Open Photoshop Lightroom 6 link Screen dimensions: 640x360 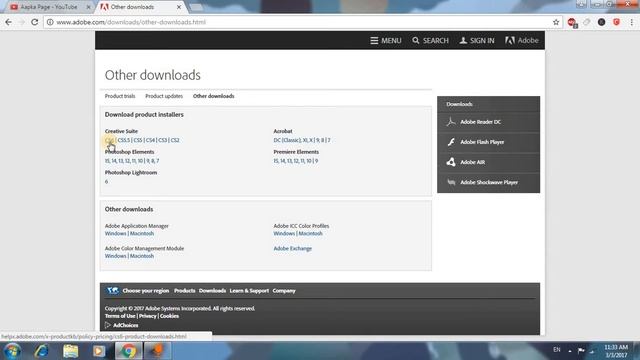point(107,181)
